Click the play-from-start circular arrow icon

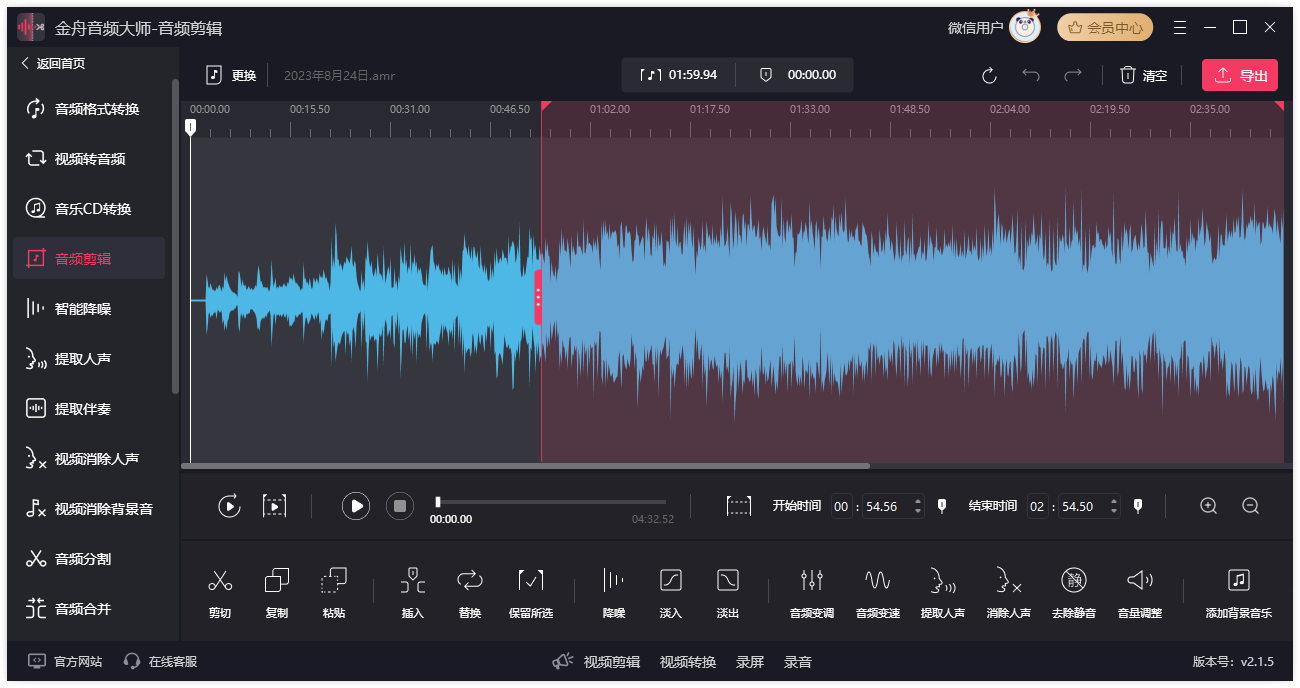[x=229, y=506]
